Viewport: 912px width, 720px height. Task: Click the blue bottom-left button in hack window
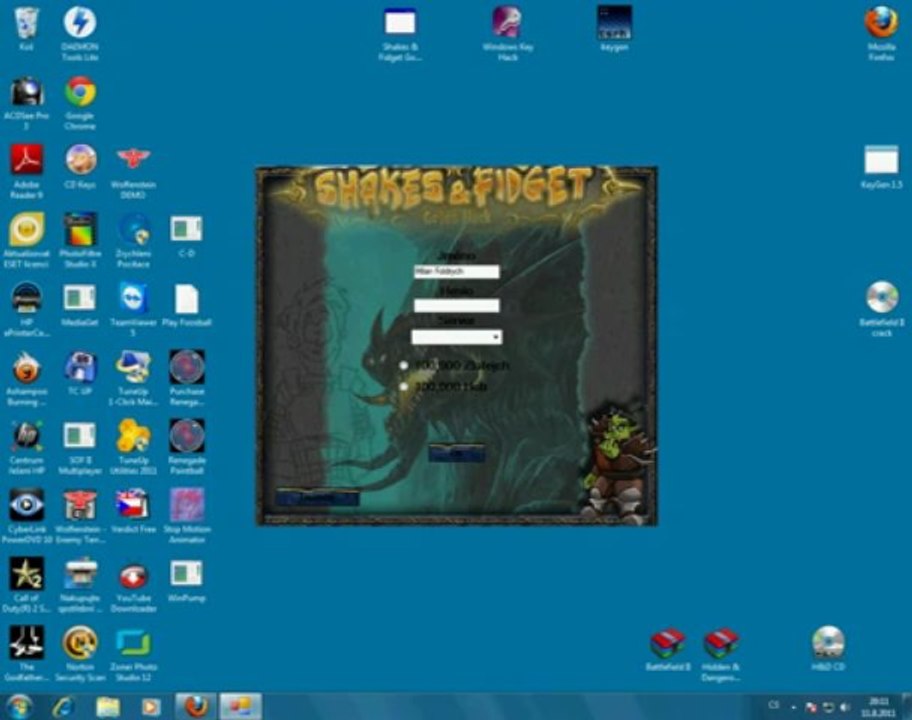coord(317,498)
